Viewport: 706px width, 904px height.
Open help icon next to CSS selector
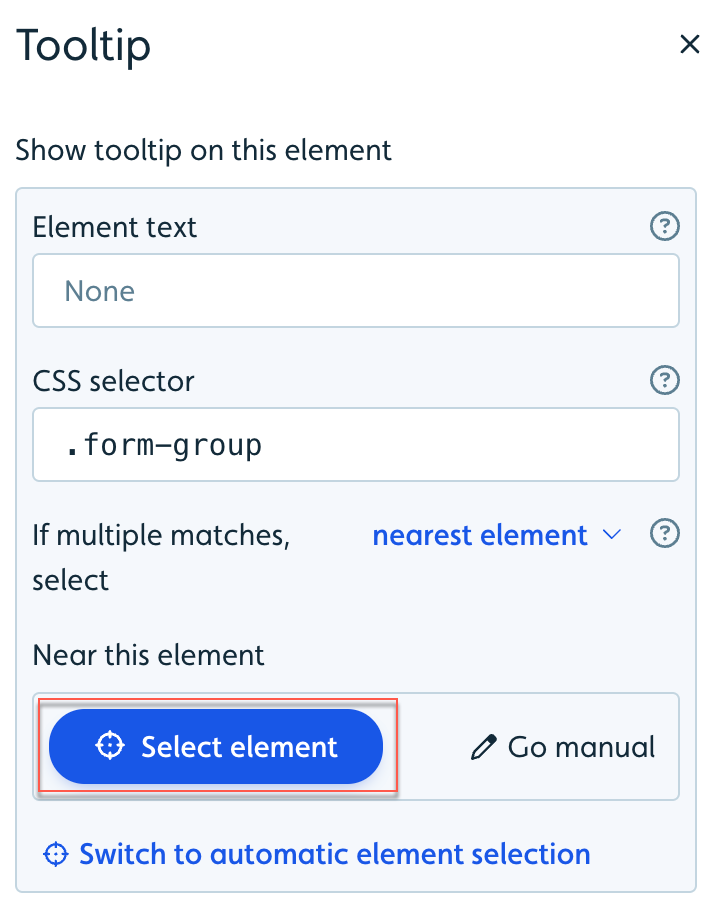(x=665, y=380)
